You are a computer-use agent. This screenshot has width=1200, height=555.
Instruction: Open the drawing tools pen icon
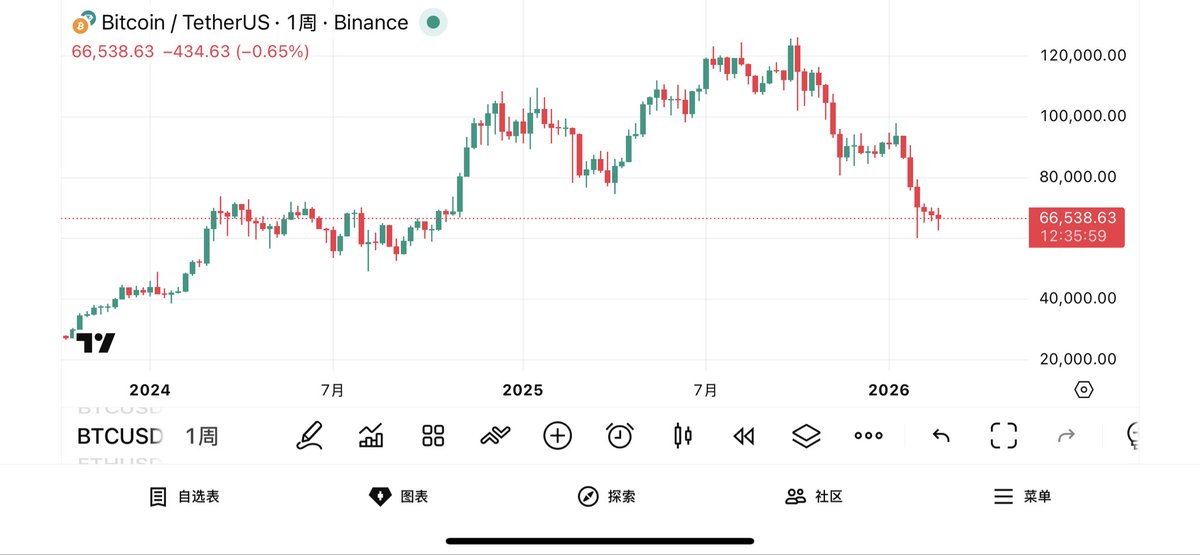coord(310,435)
